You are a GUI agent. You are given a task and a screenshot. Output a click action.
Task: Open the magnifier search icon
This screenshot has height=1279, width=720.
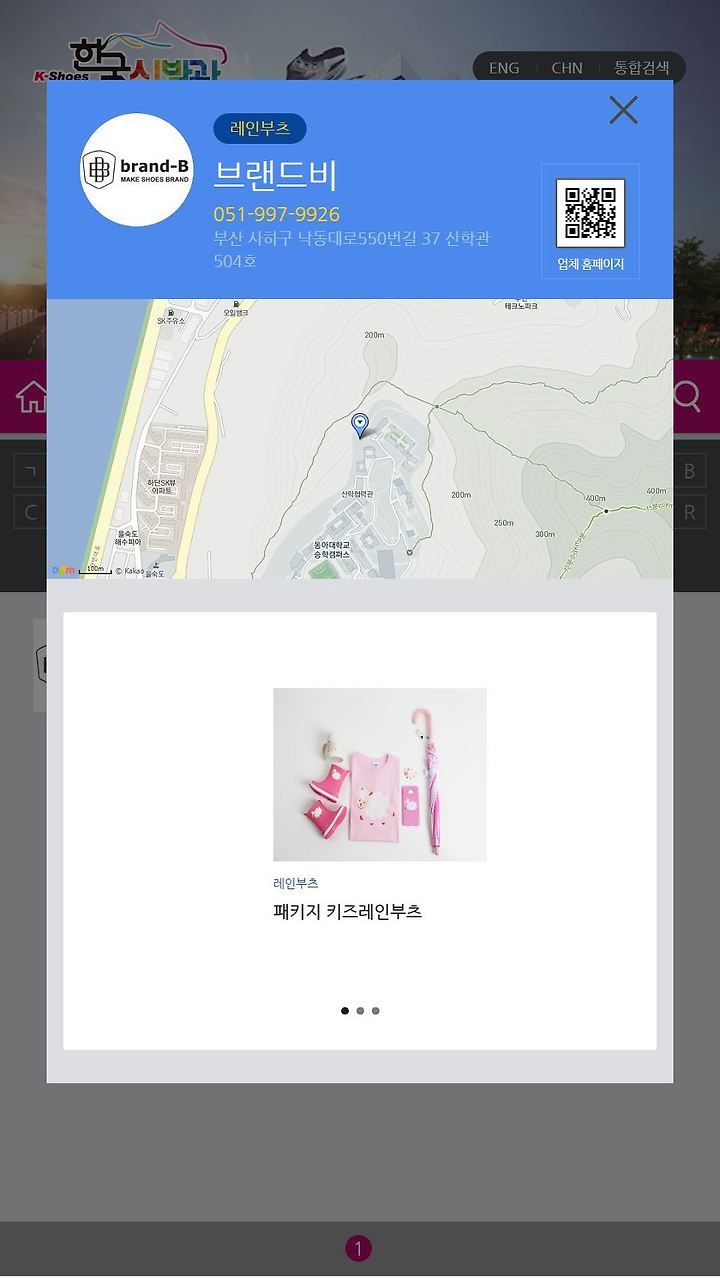click(687, 396)
